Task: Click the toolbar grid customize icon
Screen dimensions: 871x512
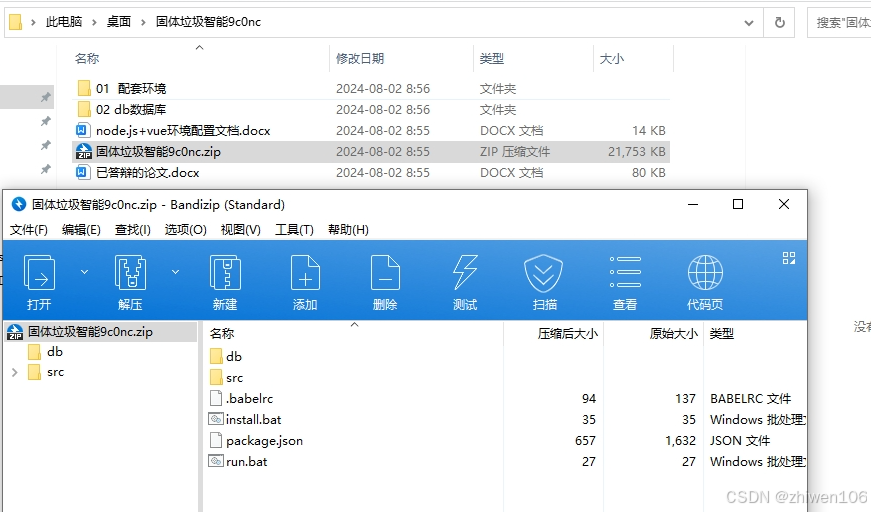Action: pyautogui.click(x=789, y=258)
